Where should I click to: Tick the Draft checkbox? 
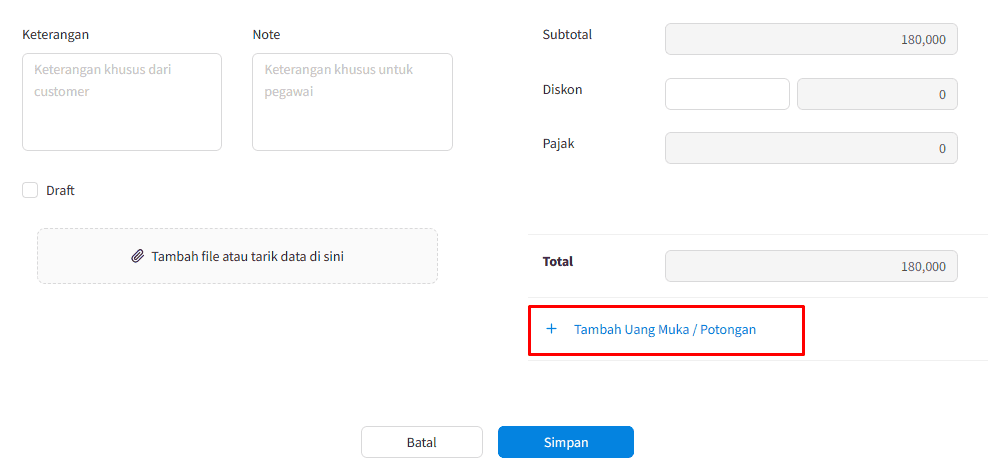[x=30, y=190]
